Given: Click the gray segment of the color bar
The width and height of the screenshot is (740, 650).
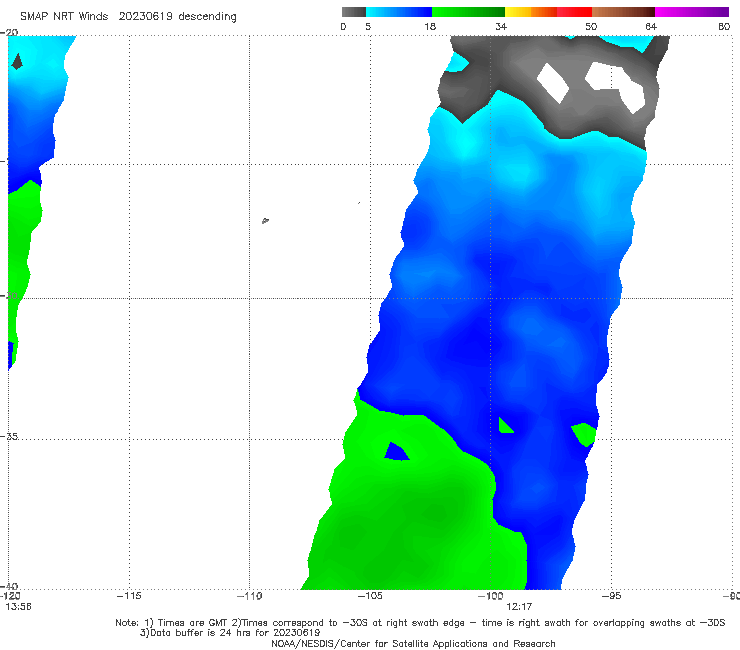Looking at the screenshot, I should (354, 12).
